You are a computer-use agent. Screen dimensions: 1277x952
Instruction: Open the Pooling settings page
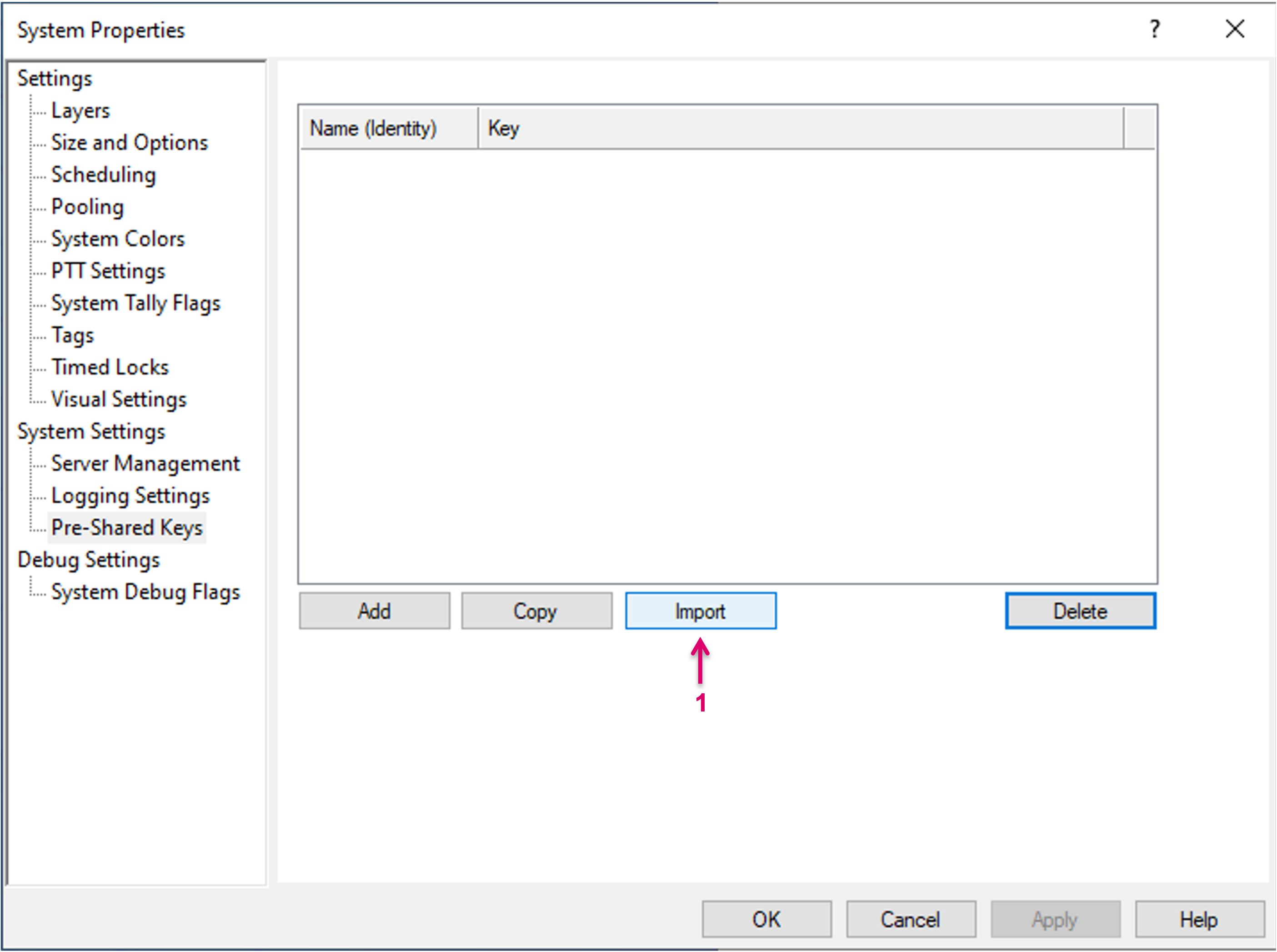[87, 207]
